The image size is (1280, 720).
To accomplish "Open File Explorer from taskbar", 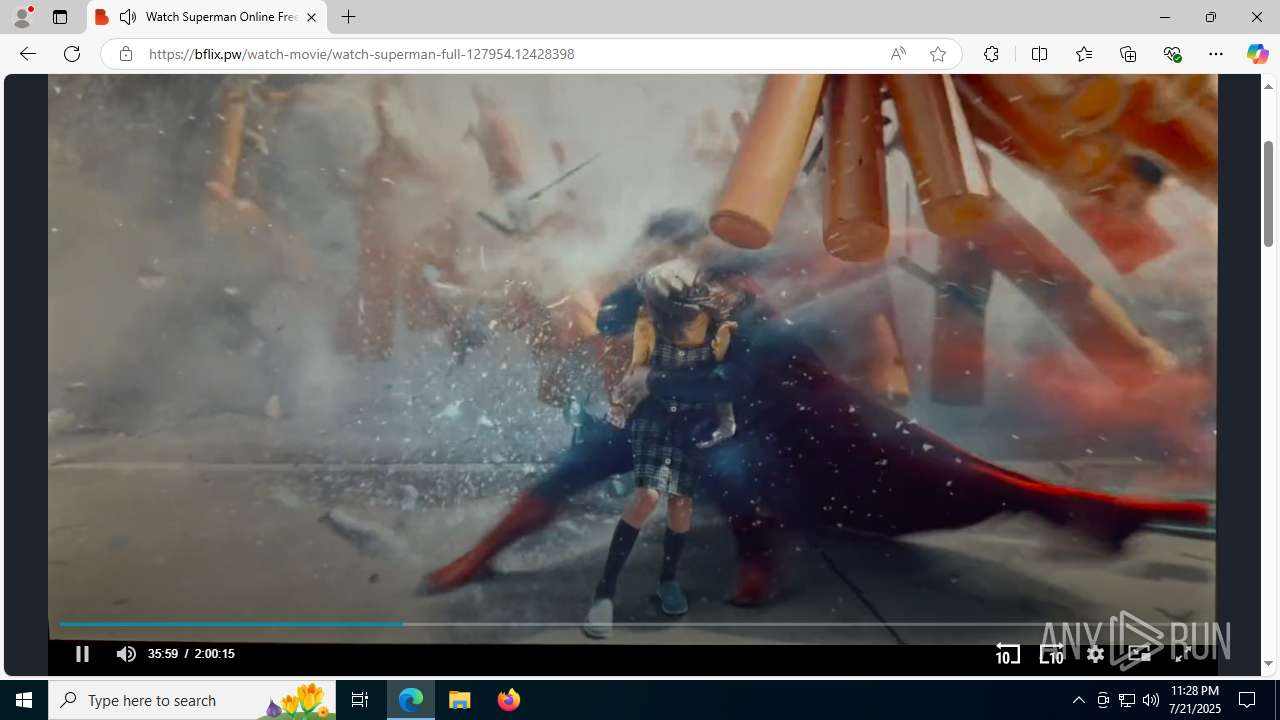I will (460, 700).
